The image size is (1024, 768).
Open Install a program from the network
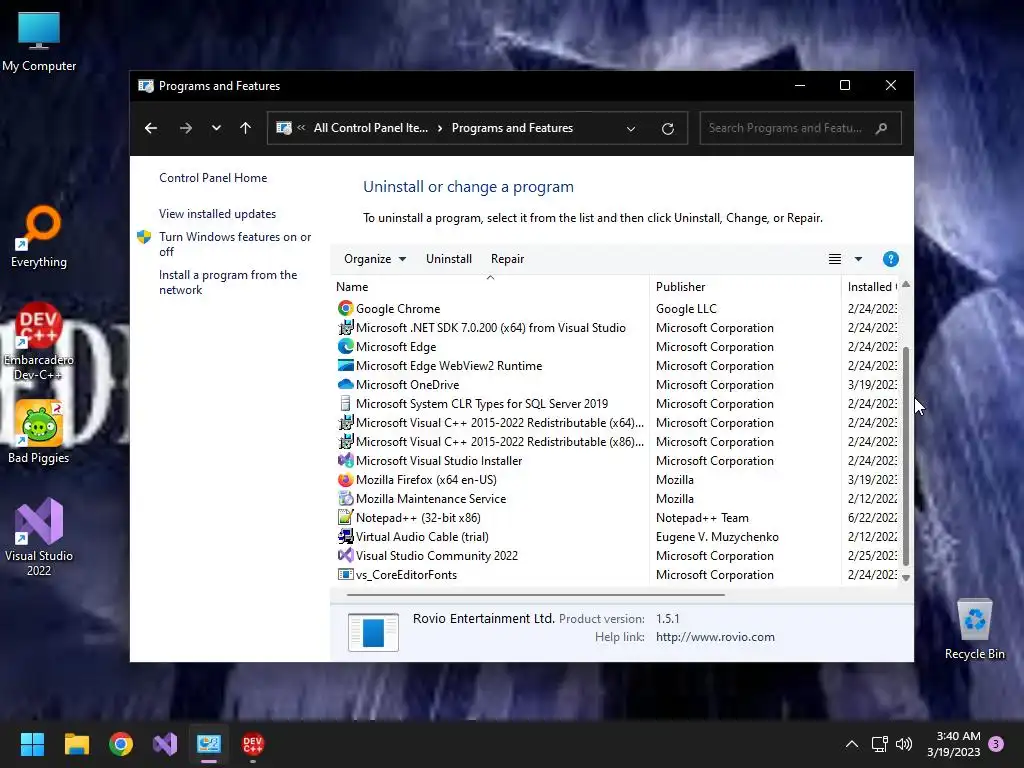(228, 282)
